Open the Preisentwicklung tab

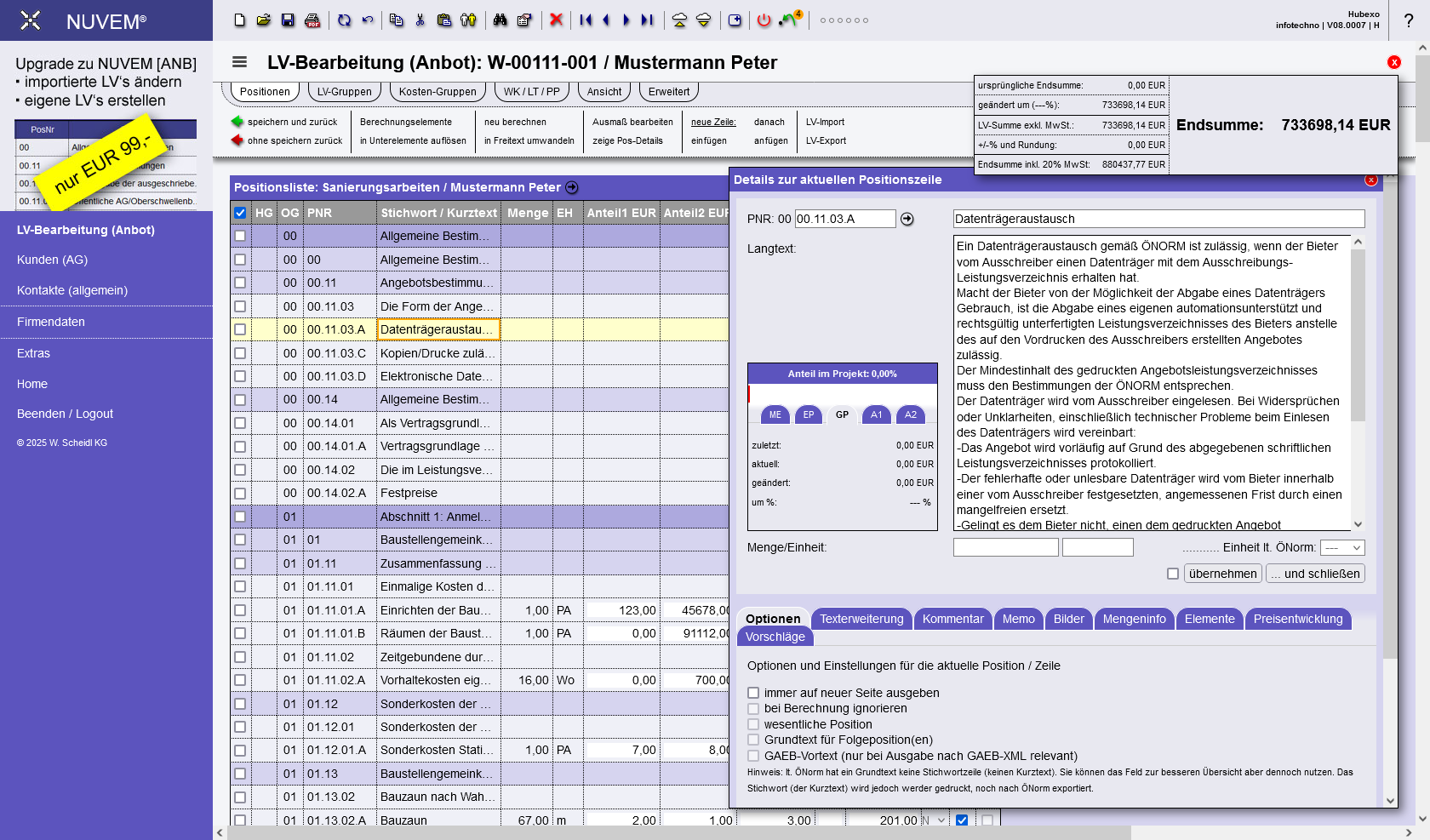pos(1297,619)
